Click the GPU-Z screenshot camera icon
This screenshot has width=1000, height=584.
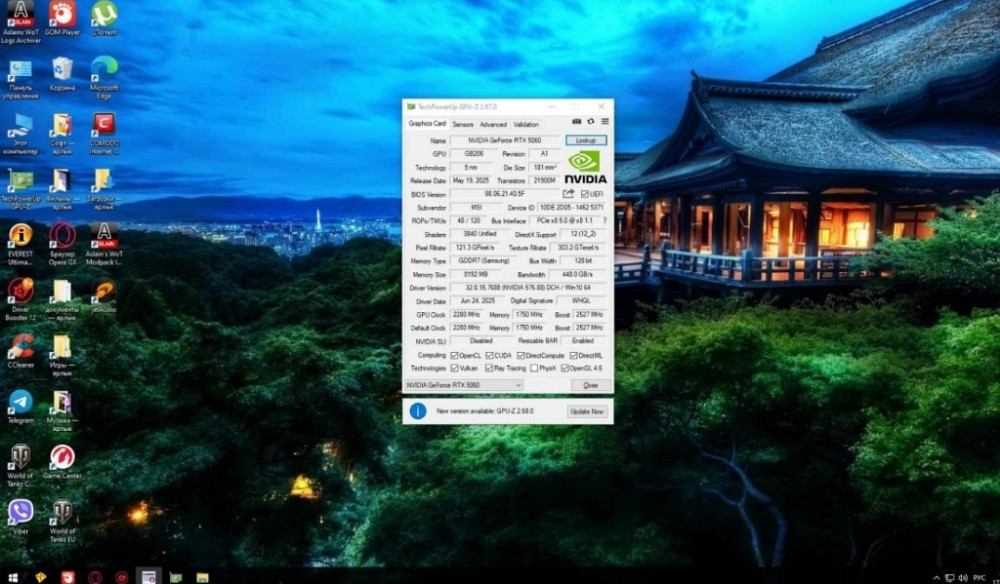pos(578,122)
